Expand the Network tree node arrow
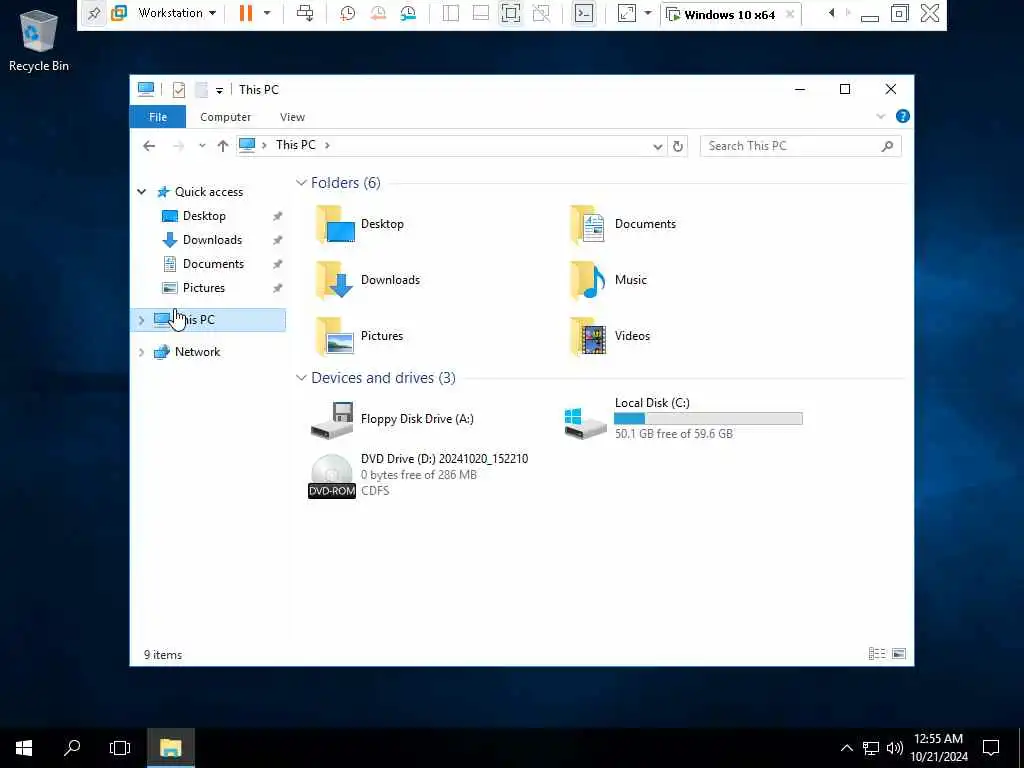Viewport: 1024px width, 768px height. (x=141, y=352)
